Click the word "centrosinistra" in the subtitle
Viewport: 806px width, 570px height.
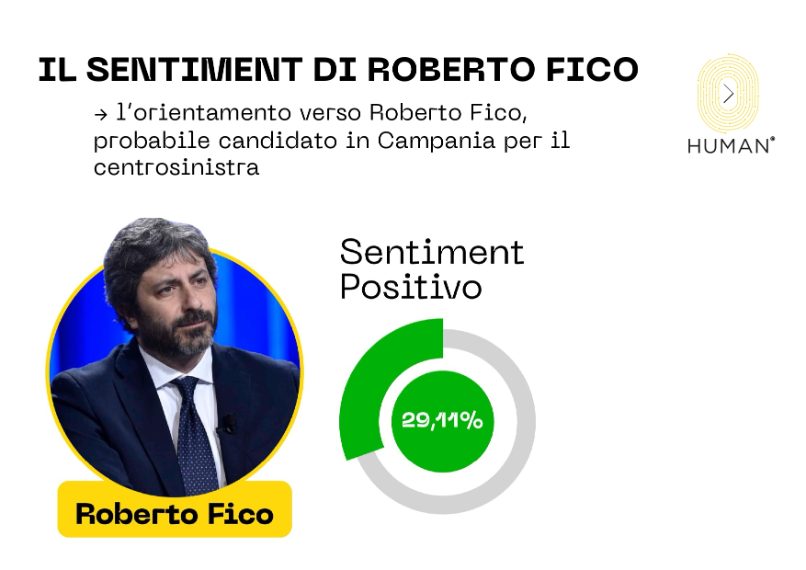[176, 167]
